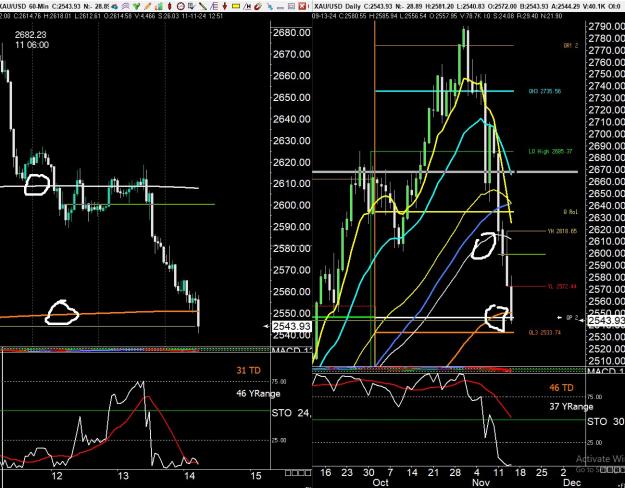Click the XAU/USD 60-Min chart title
Viewport: 625px width, 488px height.
coord(24,7)
